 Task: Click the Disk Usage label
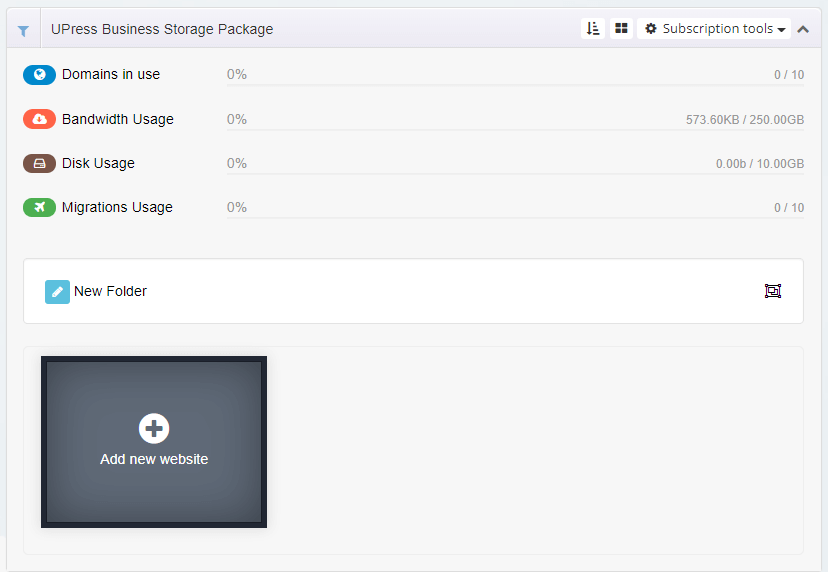click(98, 164)
